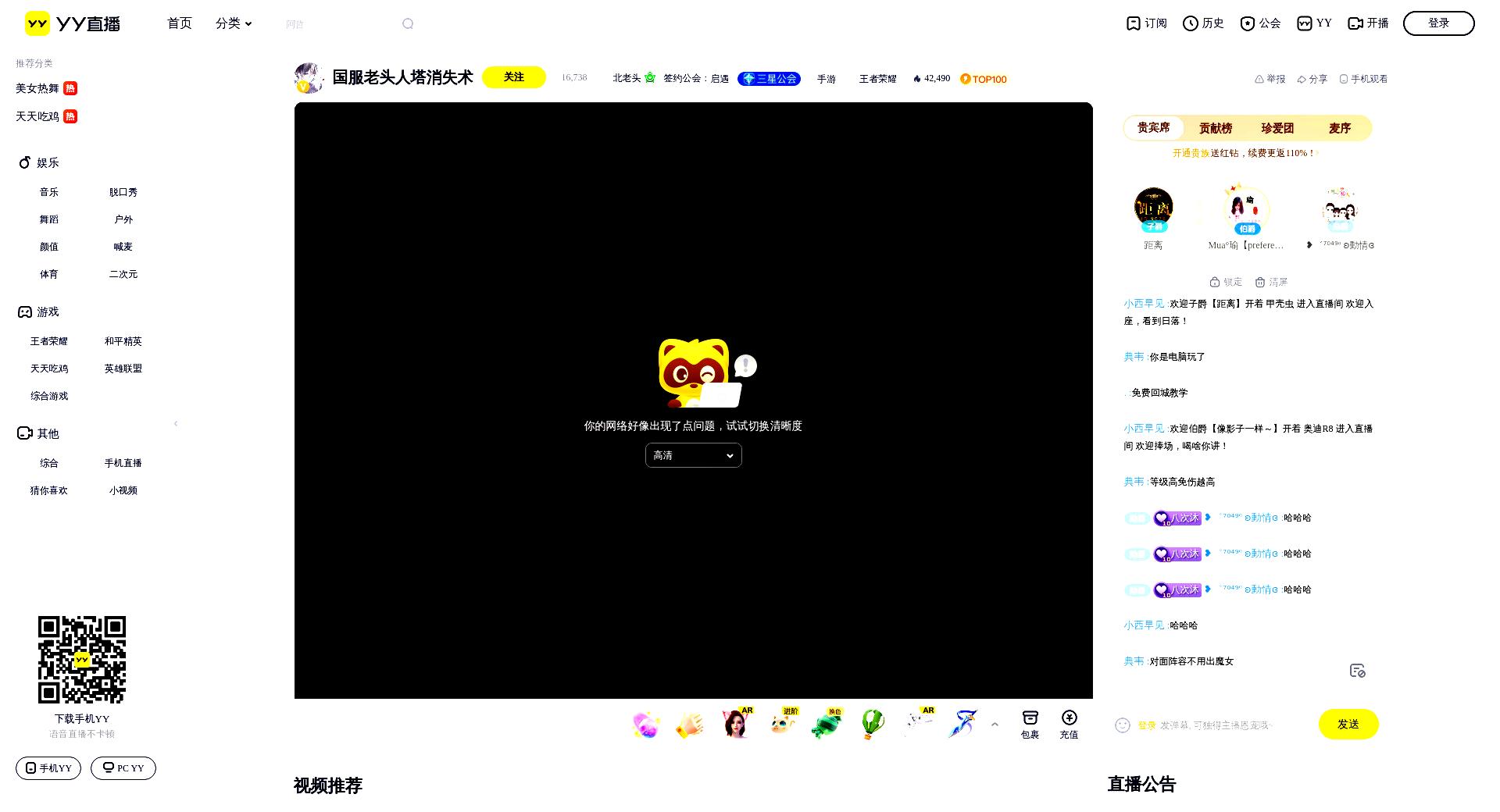Open 公会 guild page in header

(1260, 23)
